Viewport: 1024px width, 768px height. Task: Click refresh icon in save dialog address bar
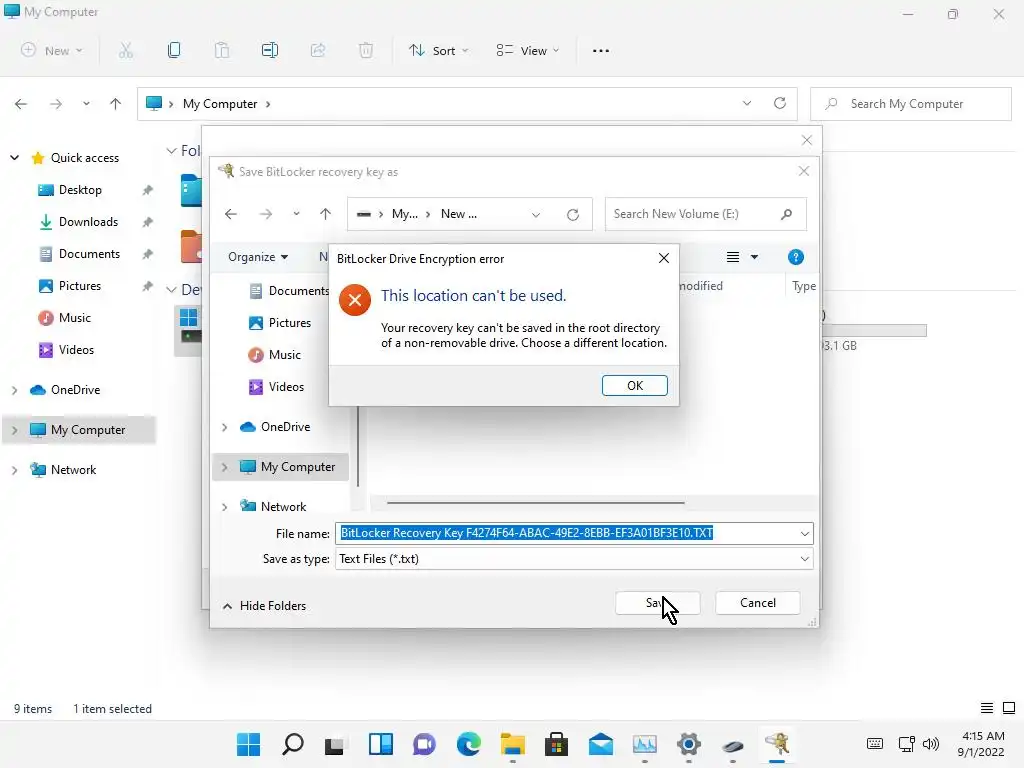573,215
